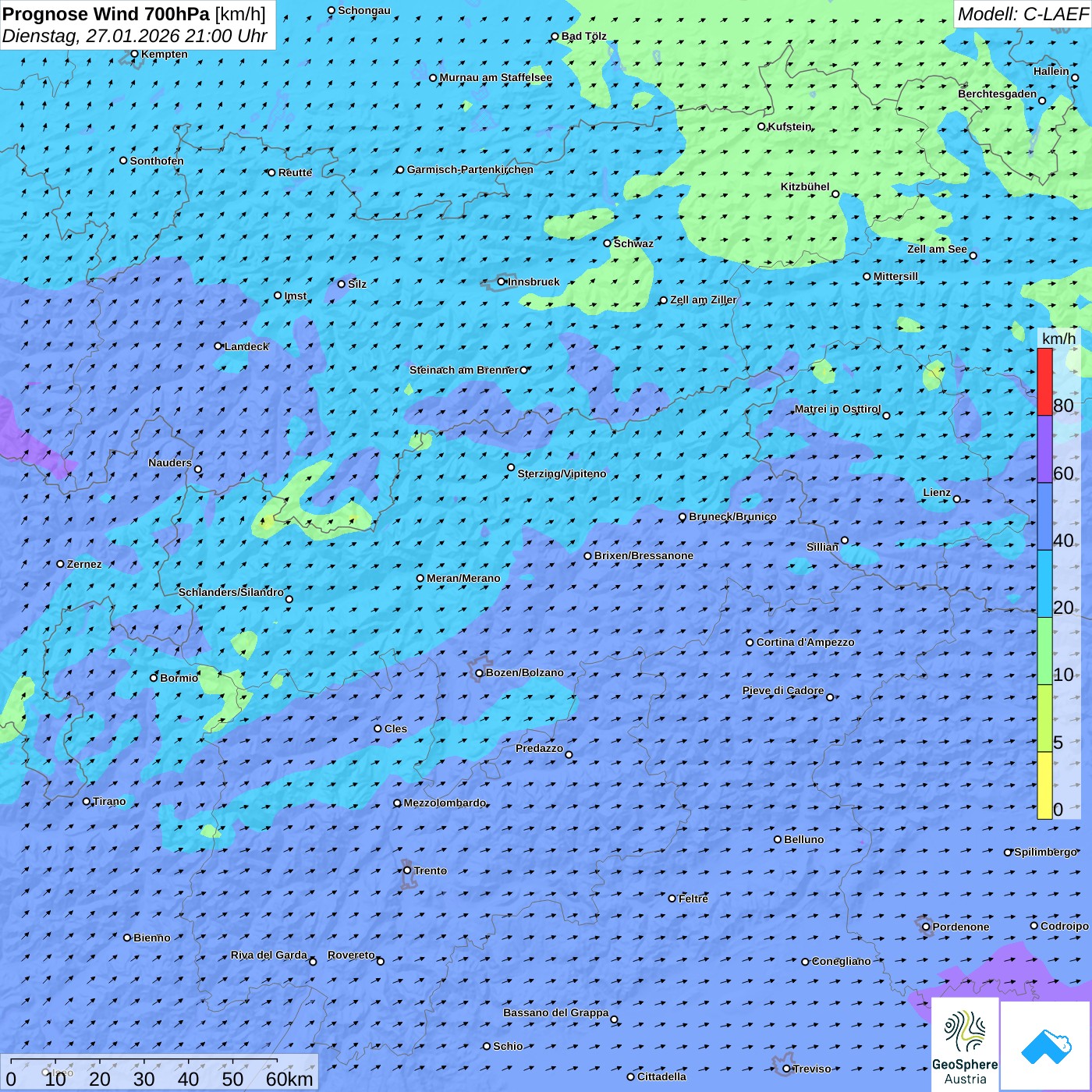Click the Landeck city label

[246, 346]
